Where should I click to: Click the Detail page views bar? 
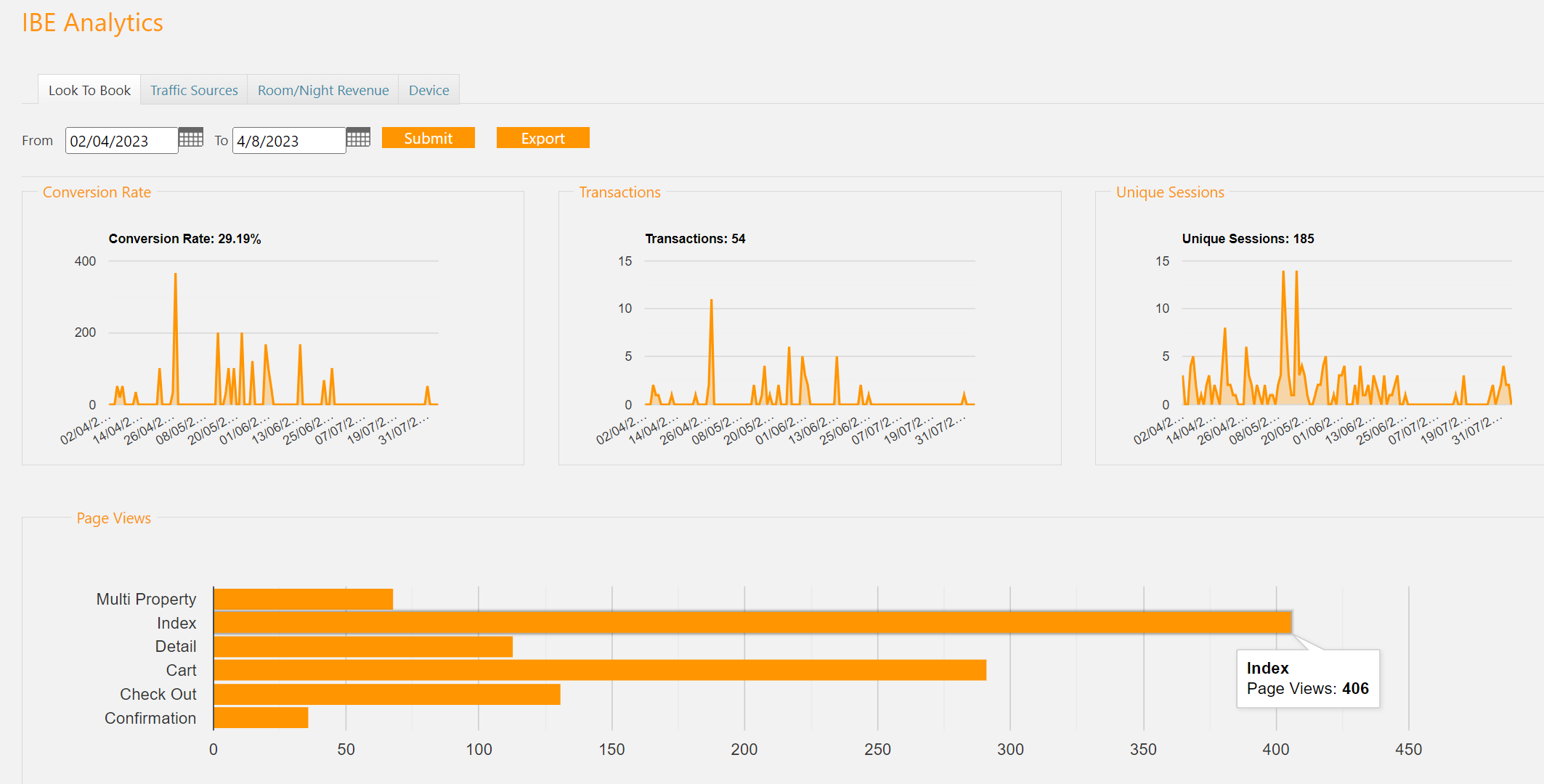coord(363,647)
